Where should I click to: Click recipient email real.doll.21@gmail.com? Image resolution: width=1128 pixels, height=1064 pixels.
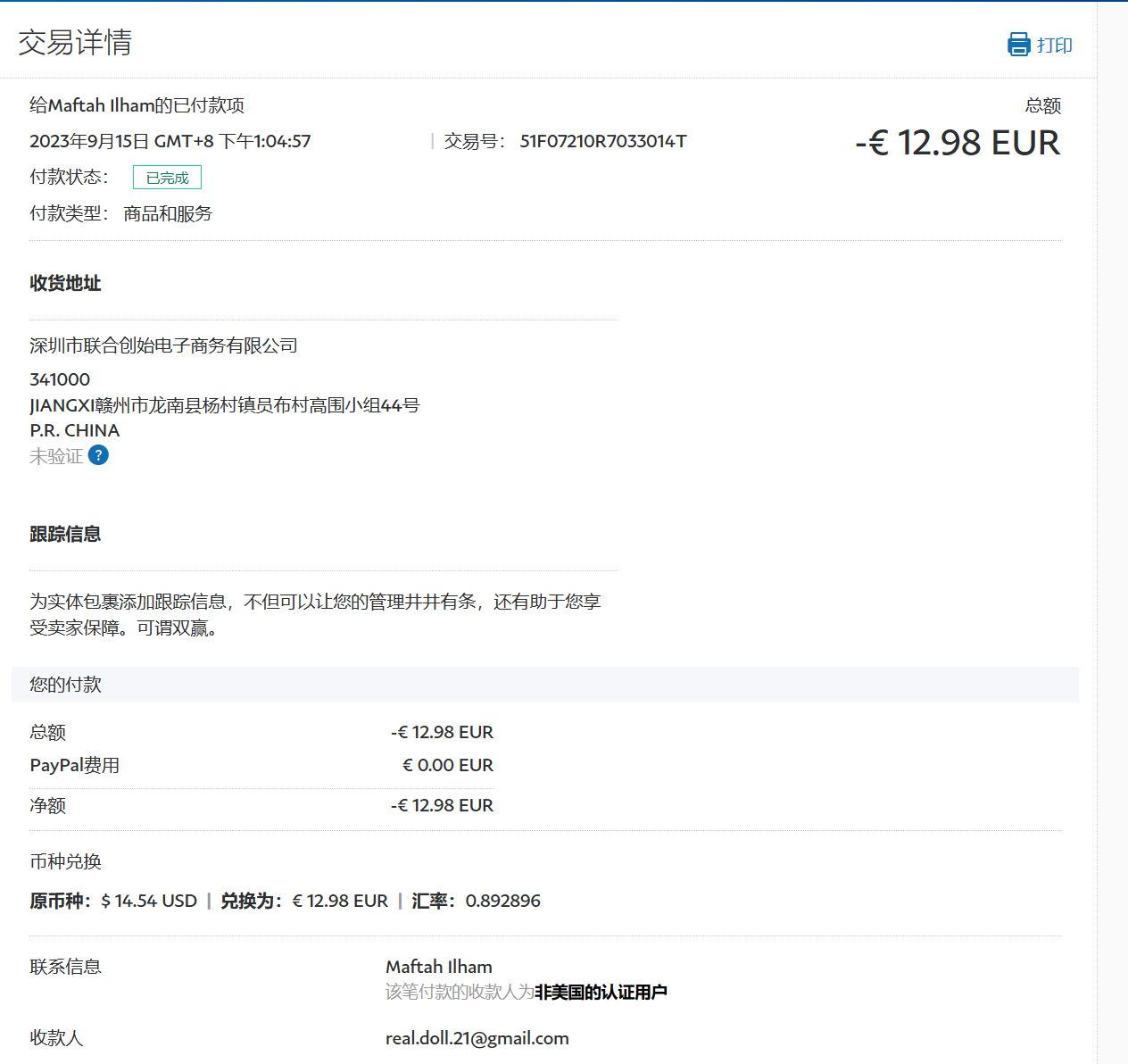(477, 1038)
